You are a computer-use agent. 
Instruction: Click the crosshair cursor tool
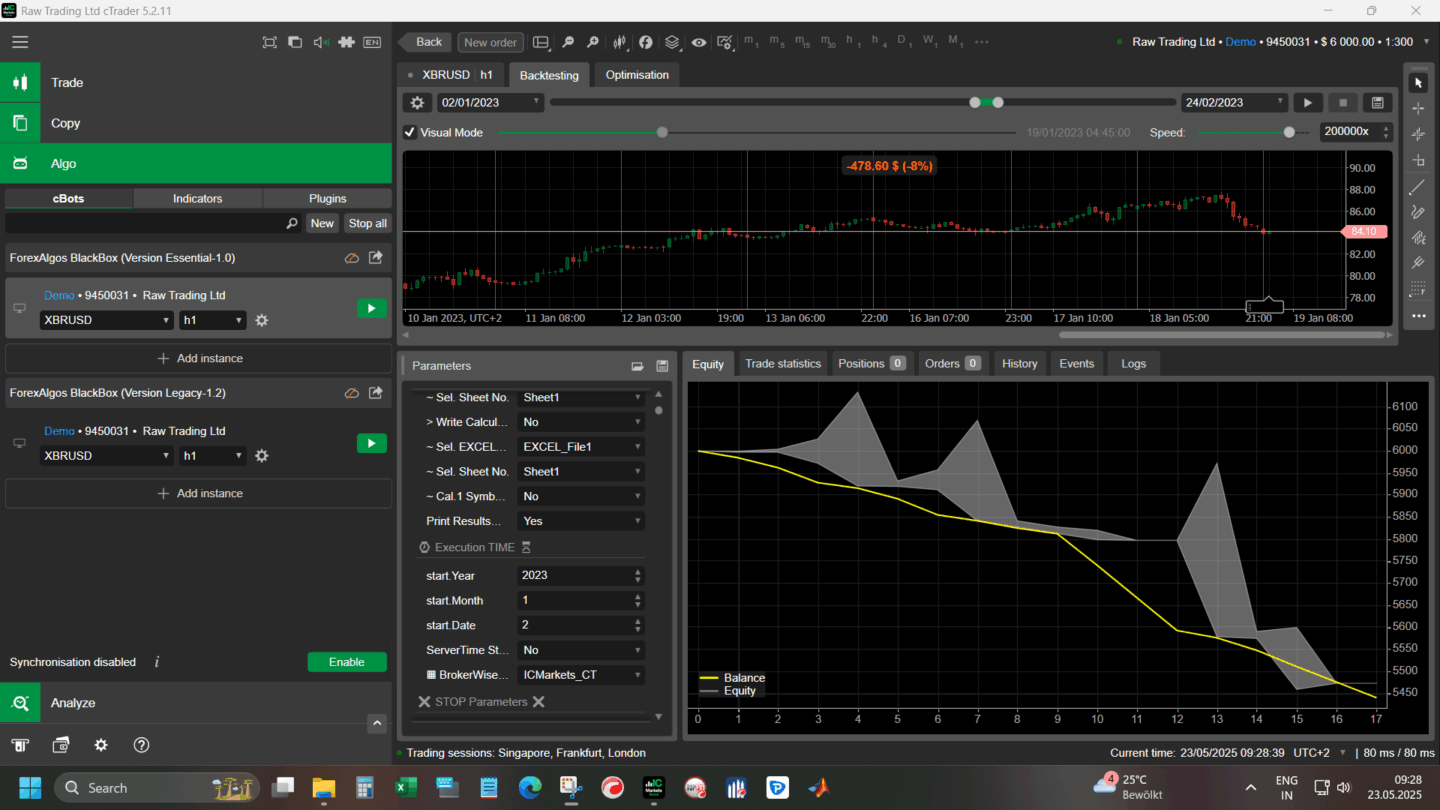click(x=1417, y=108)
